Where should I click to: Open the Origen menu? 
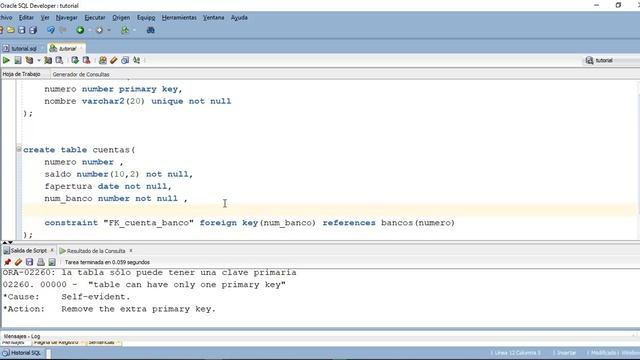click(x=121, y=18)
